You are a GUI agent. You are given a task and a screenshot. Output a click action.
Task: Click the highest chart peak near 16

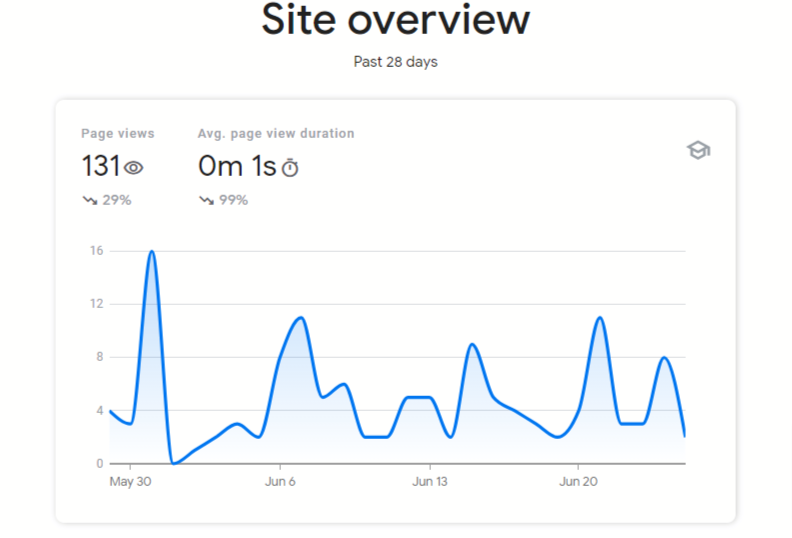coord(152,252)
